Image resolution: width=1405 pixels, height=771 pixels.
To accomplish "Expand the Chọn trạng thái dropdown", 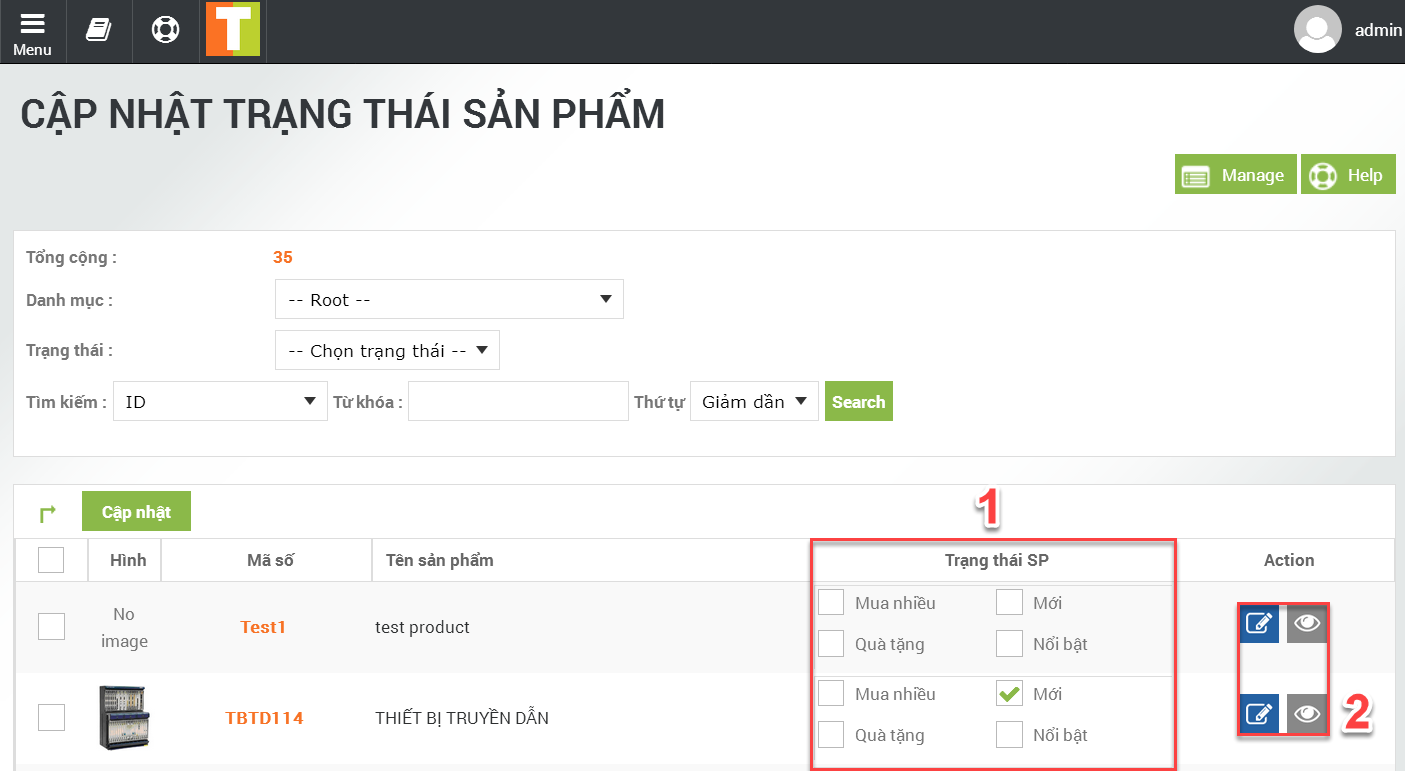I will click(387, 350).
